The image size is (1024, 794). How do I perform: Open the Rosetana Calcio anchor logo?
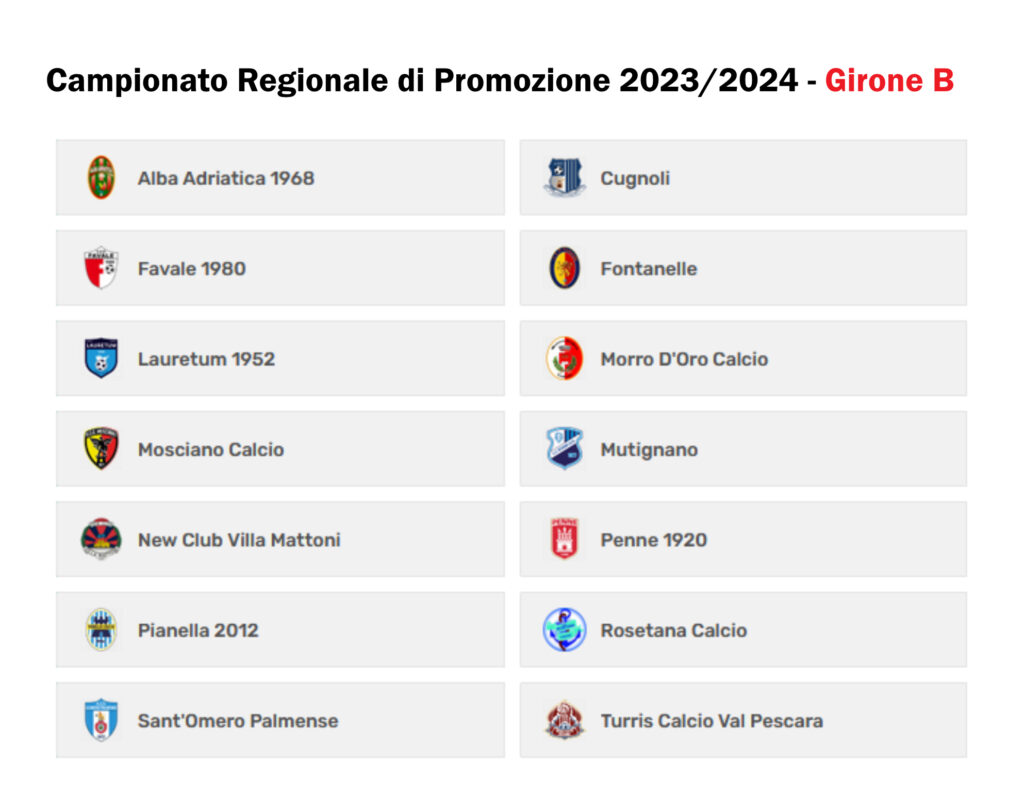(x=564, y=629)
